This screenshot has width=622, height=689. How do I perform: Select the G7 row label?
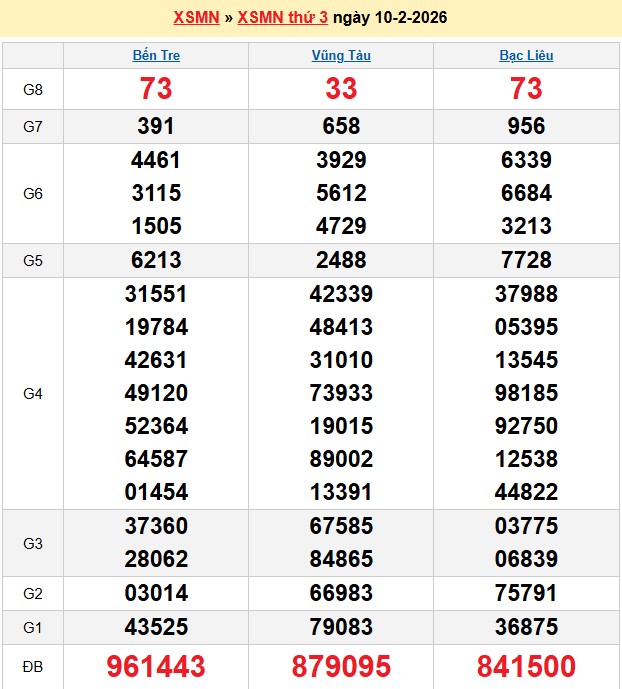click(x=33, y=126)
